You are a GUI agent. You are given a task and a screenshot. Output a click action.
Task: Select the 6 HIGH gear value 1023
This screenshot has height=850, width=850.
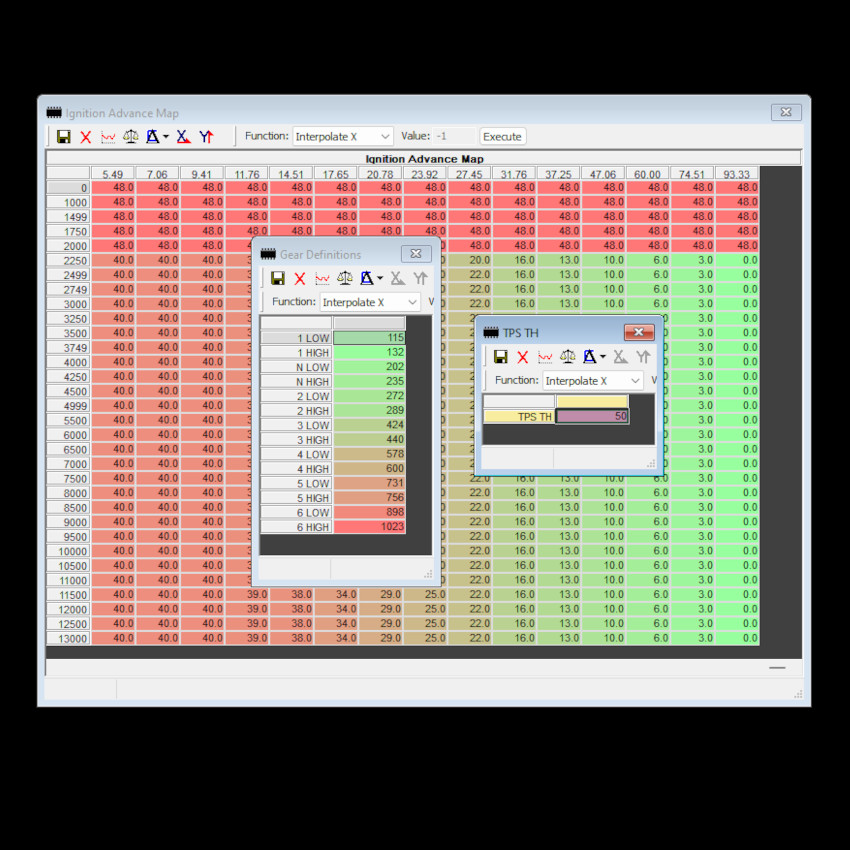(x=369, y=526)
